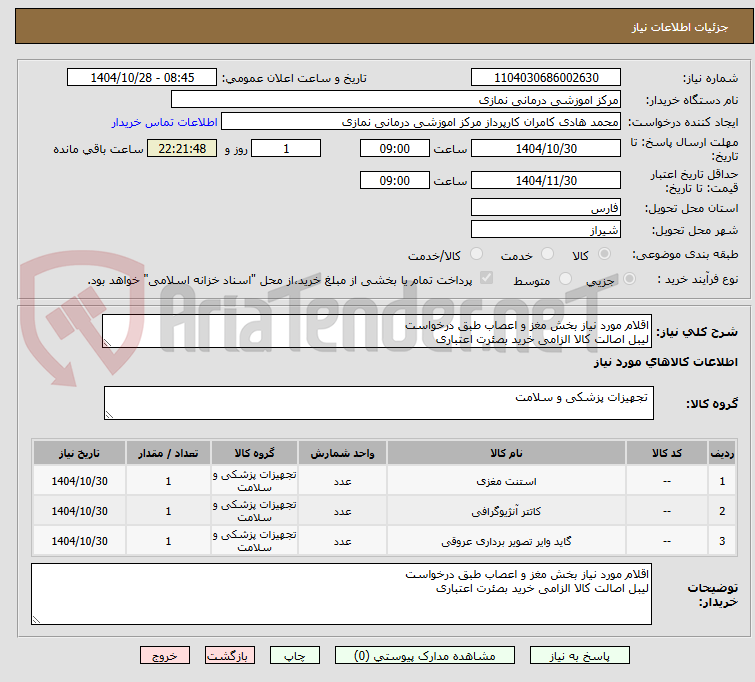This screenshot has height=682, width=755.
Task: Click the ایجاد کننده درخواست field
Action: (421, 122)
